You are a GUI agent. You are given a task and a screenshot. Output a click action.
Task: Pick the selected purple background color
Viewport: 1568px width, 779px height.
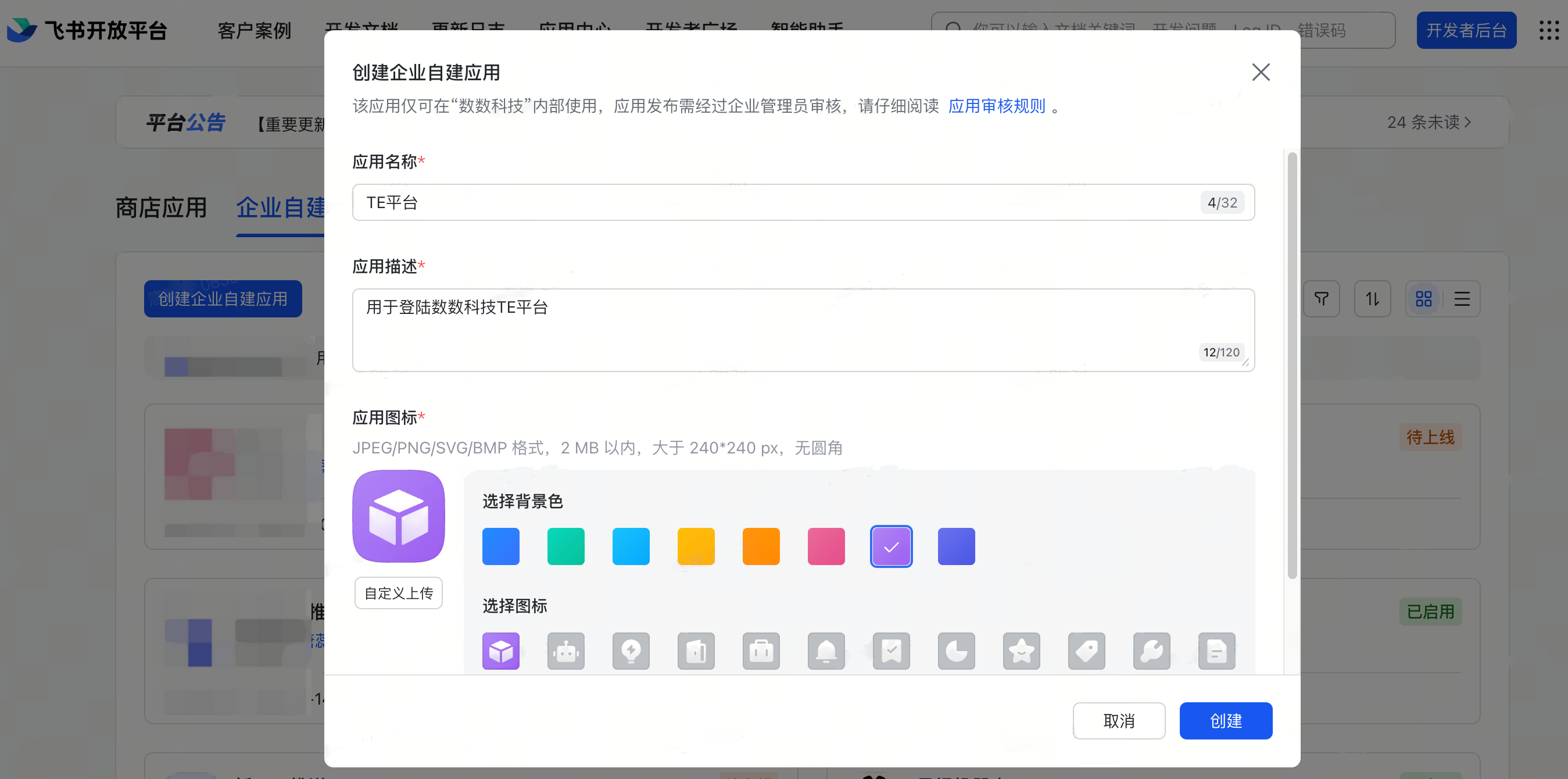coord(891,546)
